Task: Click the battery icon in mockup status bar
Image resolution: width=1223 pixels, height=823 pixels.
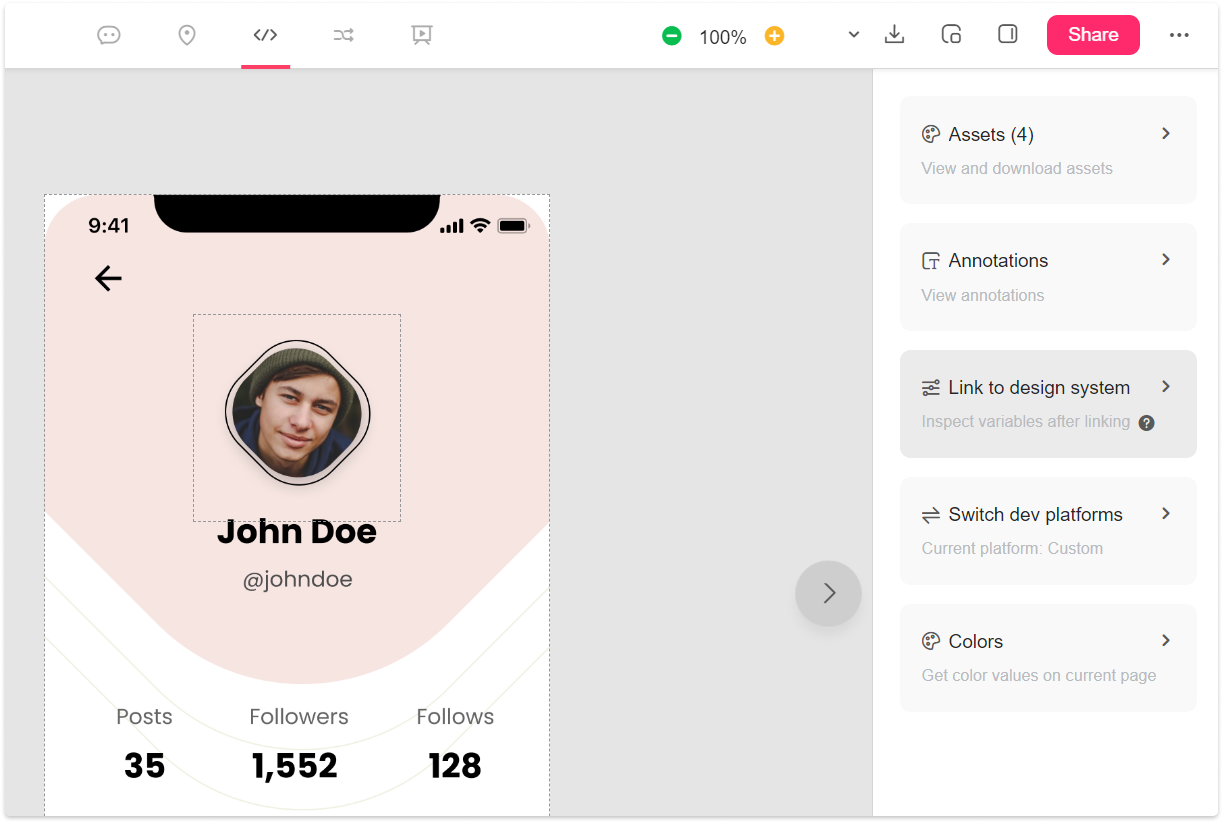Action: pos(513,226)
